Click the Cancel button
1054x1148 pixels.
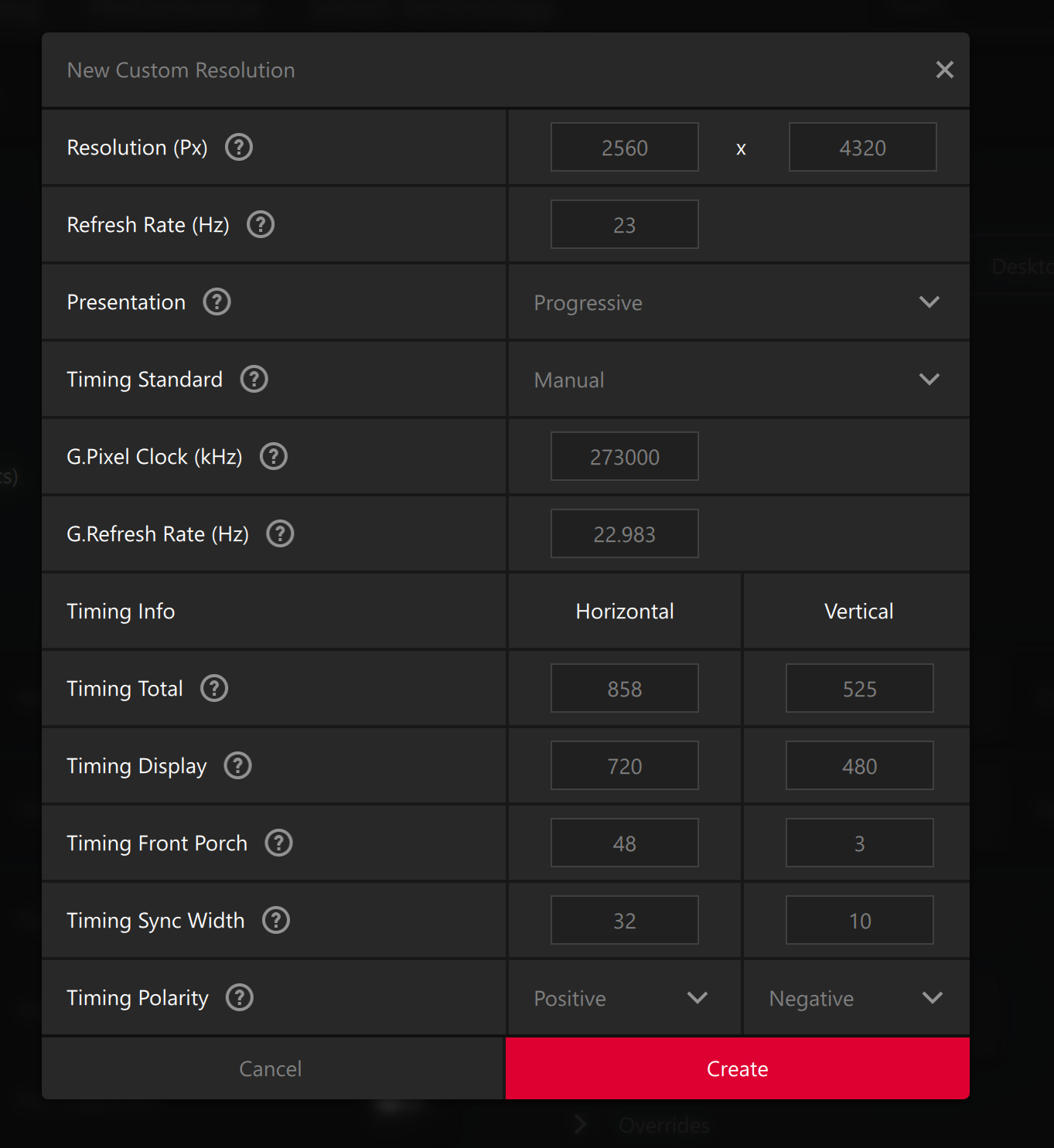click(271, 1068)
